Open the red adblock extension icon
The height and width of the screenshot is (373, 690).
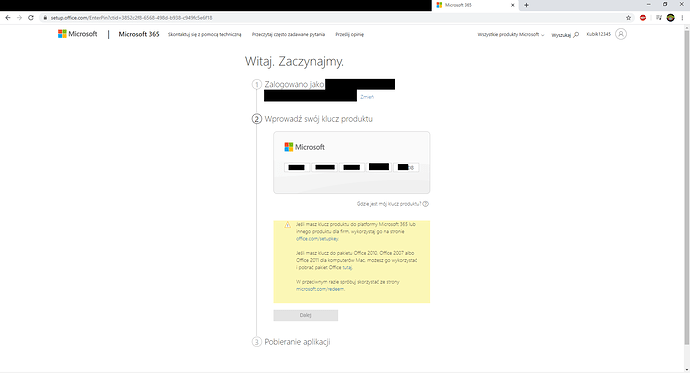click(x=643, y=18)
